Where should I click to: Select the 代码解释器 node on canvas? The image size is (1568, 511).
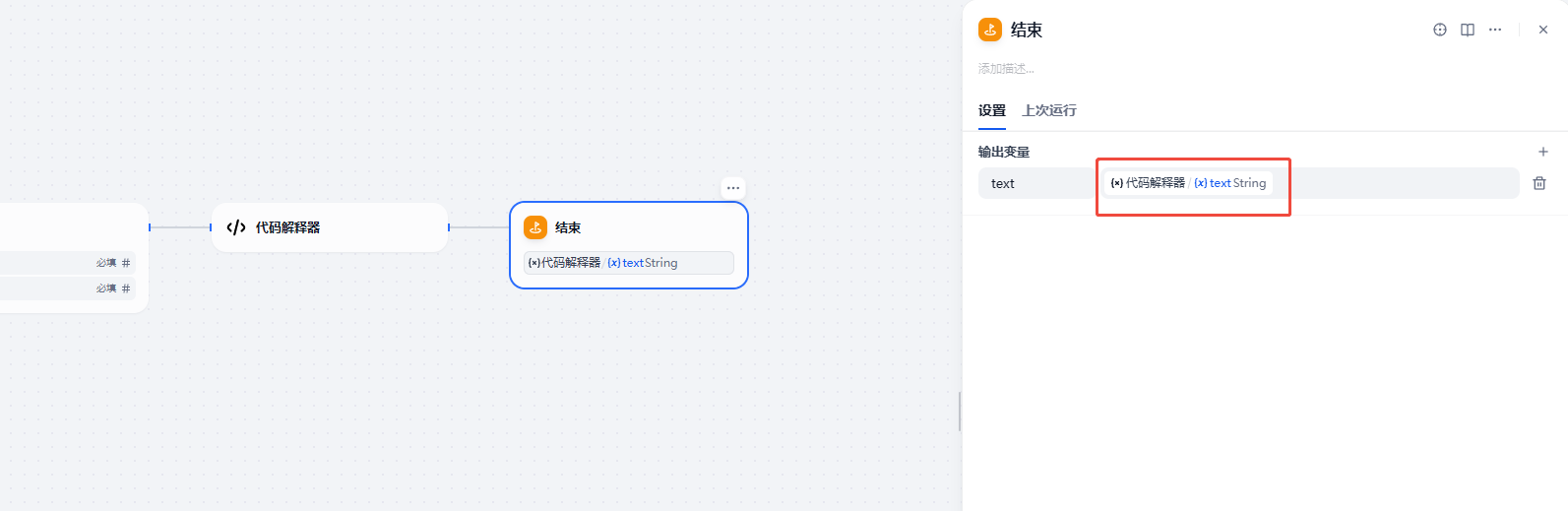click(x=330, y=227)
